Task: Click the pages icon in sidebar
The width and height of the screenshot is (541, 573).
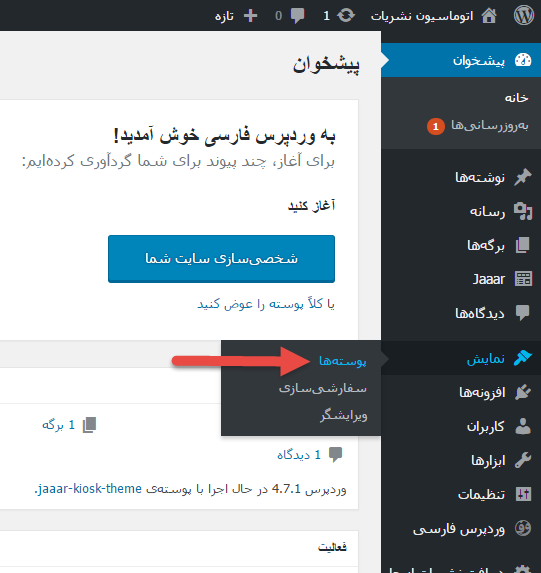Action: [x=523, y=245]
